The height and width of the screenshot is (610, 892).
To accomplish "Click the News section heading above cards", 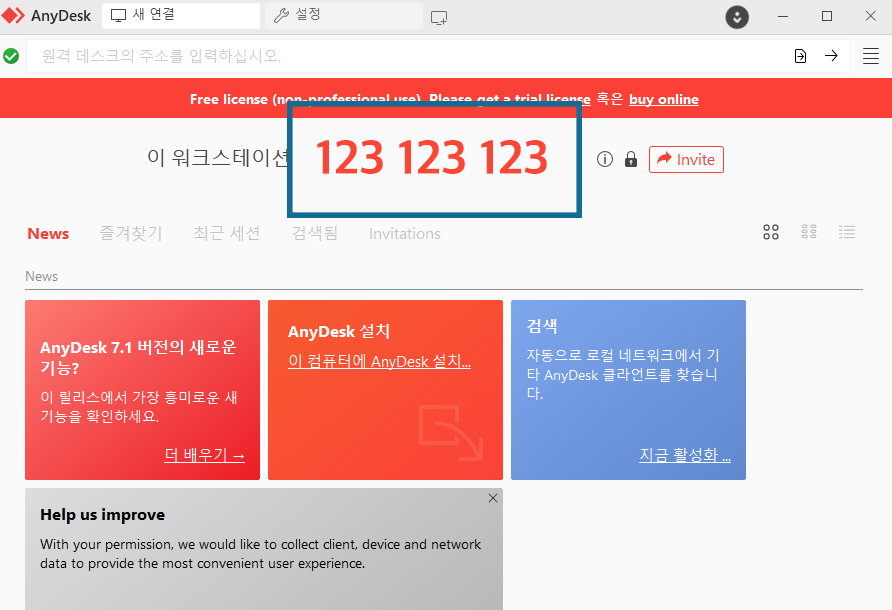I will point(42,277).
